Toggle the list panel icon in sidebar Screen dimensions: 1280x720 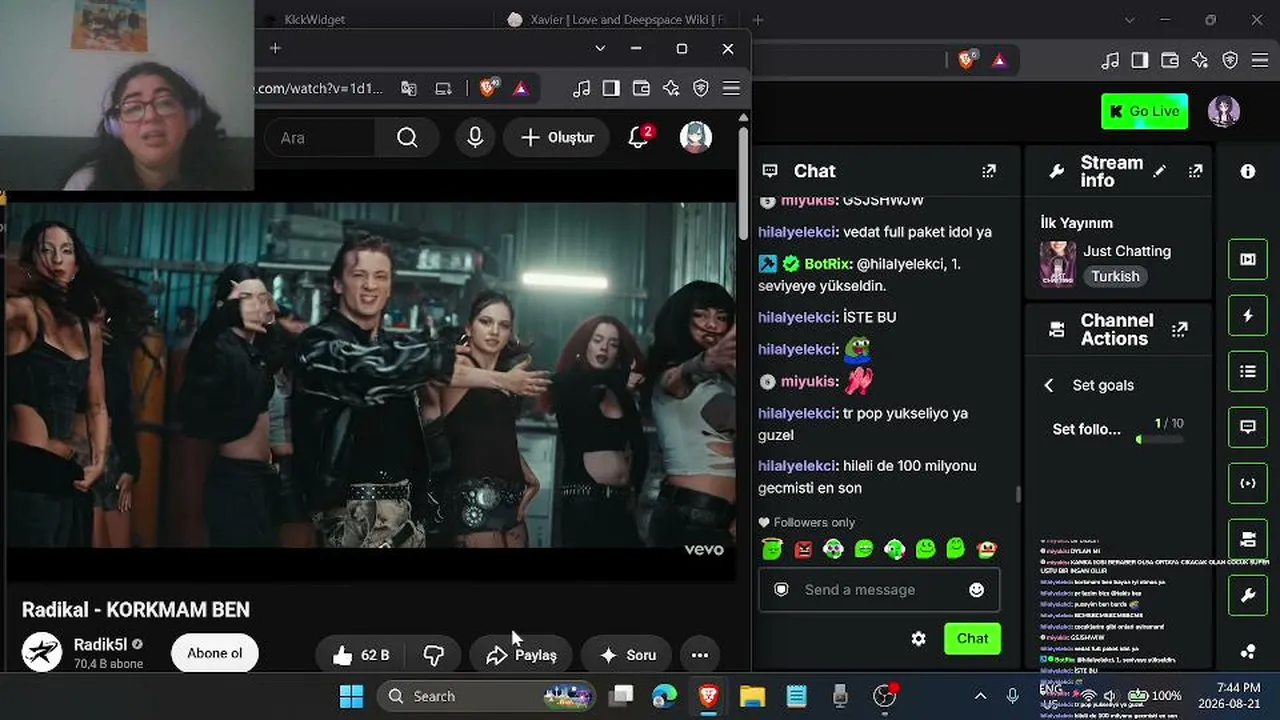point(1248,371)
